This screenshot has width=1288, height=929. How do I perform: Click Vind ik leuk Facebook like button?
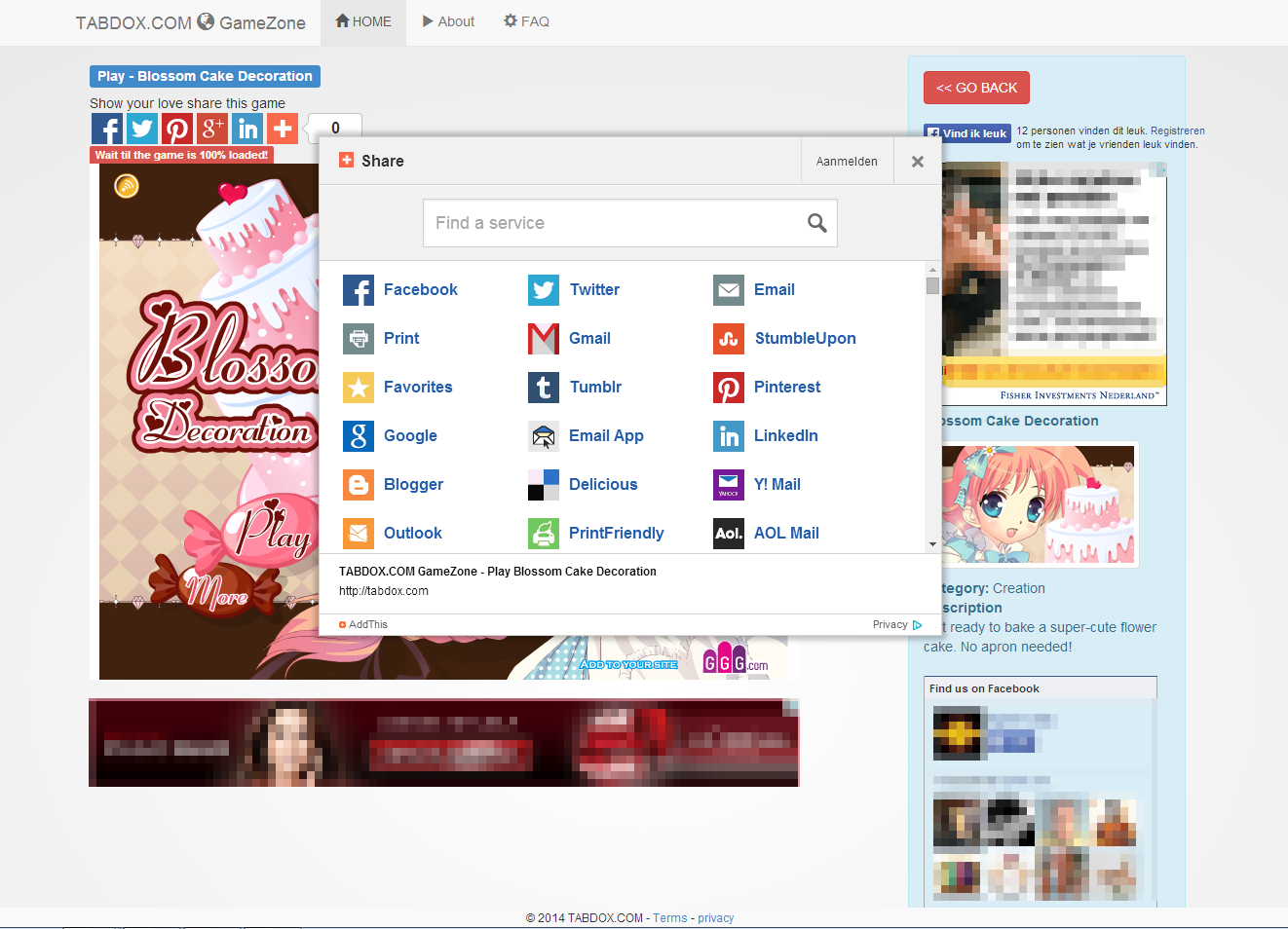click(967, 133)
